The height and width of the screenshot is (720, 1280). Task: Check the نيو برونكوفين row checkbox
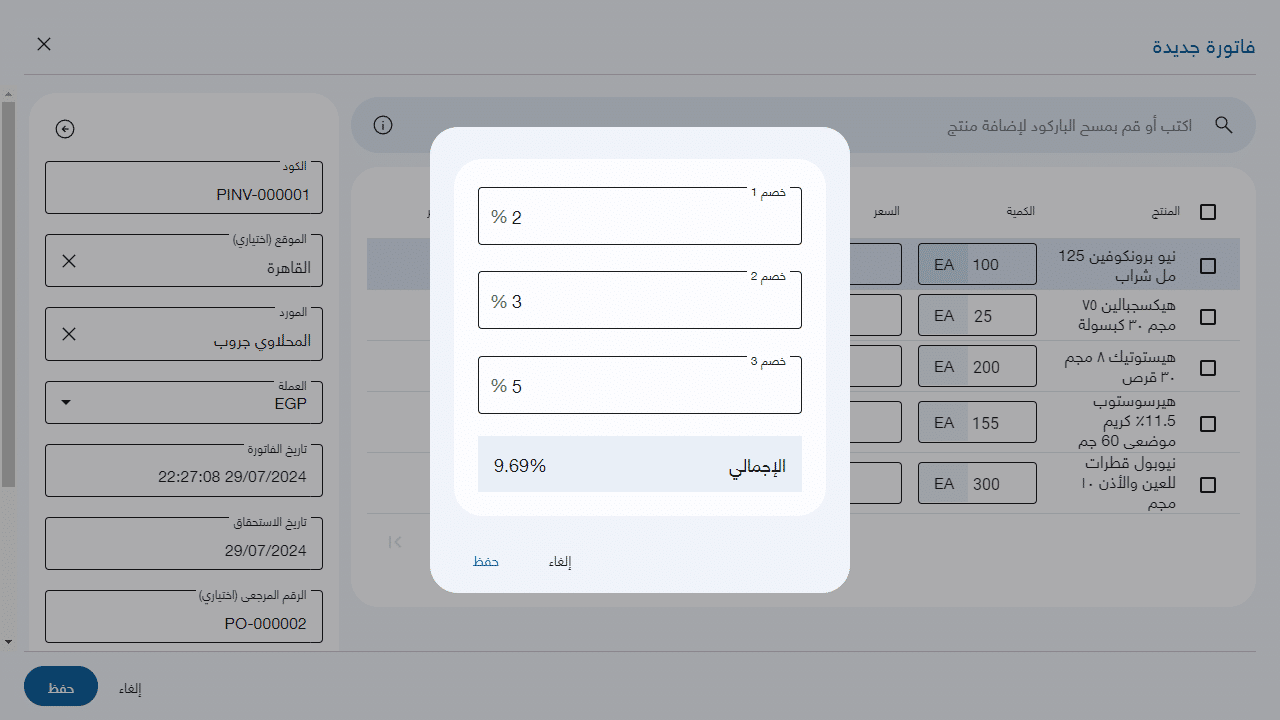tap(1208, 266)
